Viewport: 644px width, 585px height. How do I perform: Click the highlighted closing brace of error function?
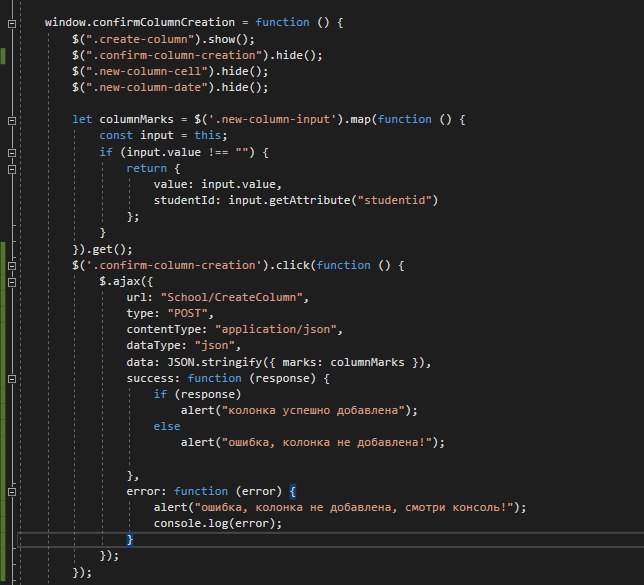coord(130,539)
